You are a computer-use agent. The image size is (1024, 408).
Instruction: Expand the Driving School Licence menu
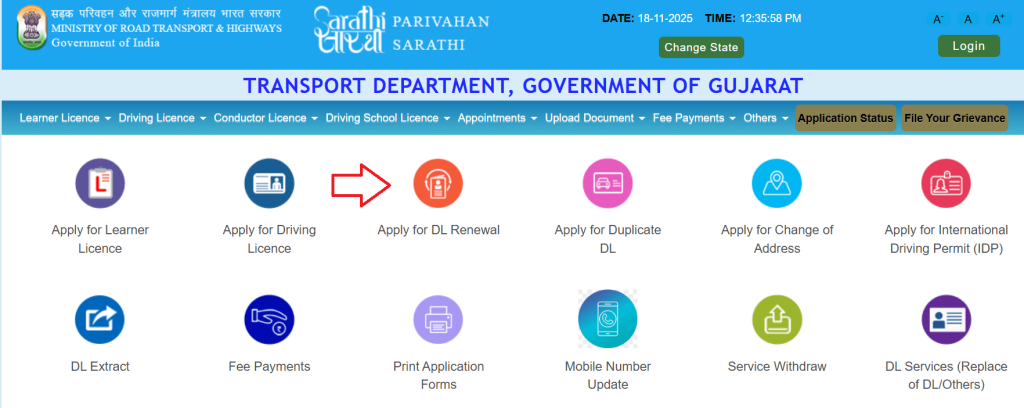coord(388,118)
